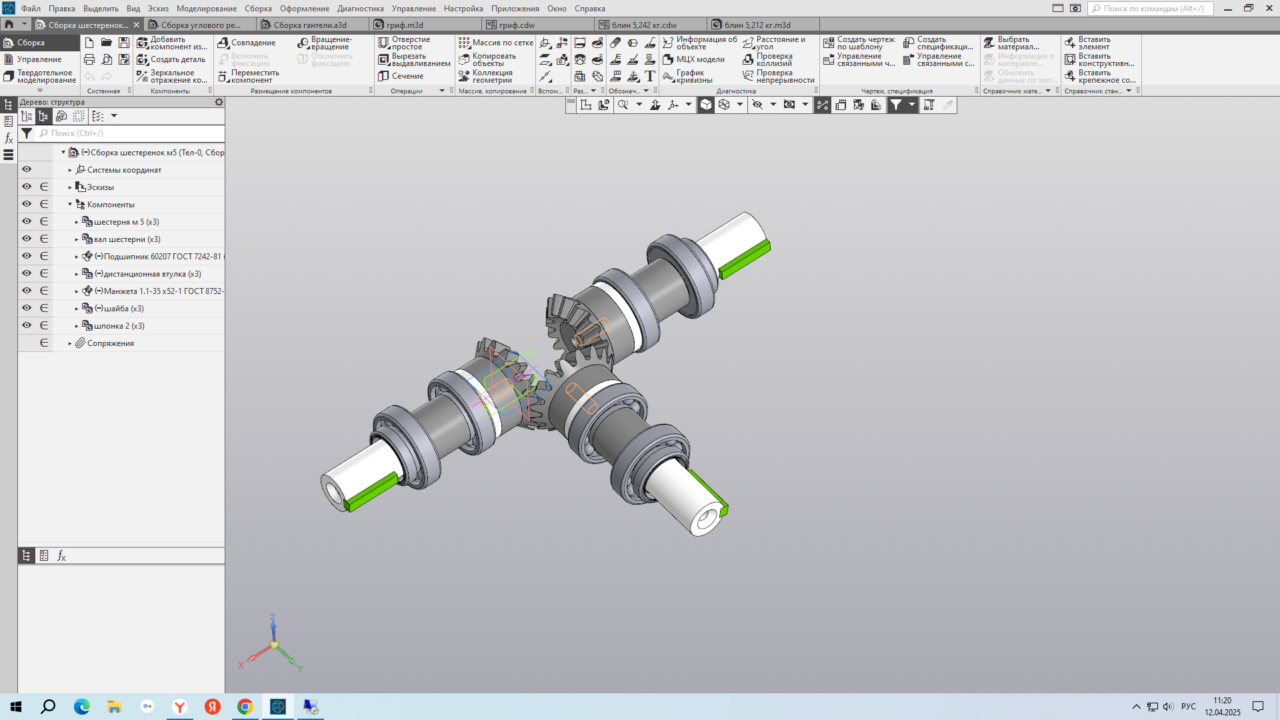The image size is (1280, 720).
Task: Open home icon left of document tabs
Action: tap(9, 23)
